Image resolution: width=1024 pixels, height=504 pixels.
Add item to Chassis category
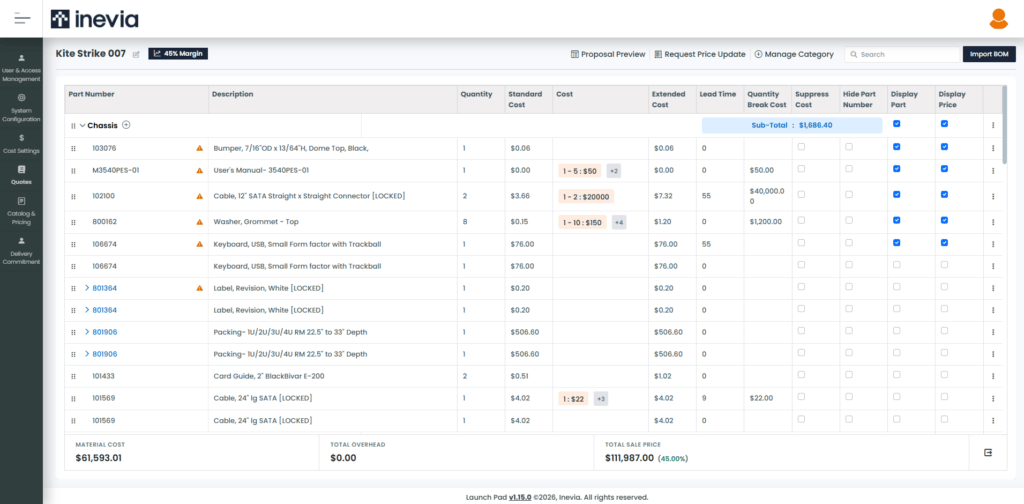coord(127,125)
